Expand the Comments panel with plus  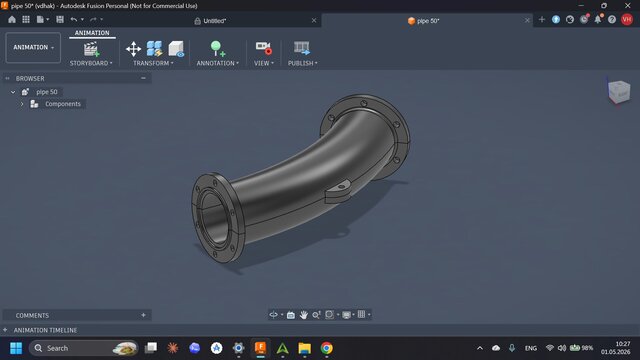click(143, 315)
